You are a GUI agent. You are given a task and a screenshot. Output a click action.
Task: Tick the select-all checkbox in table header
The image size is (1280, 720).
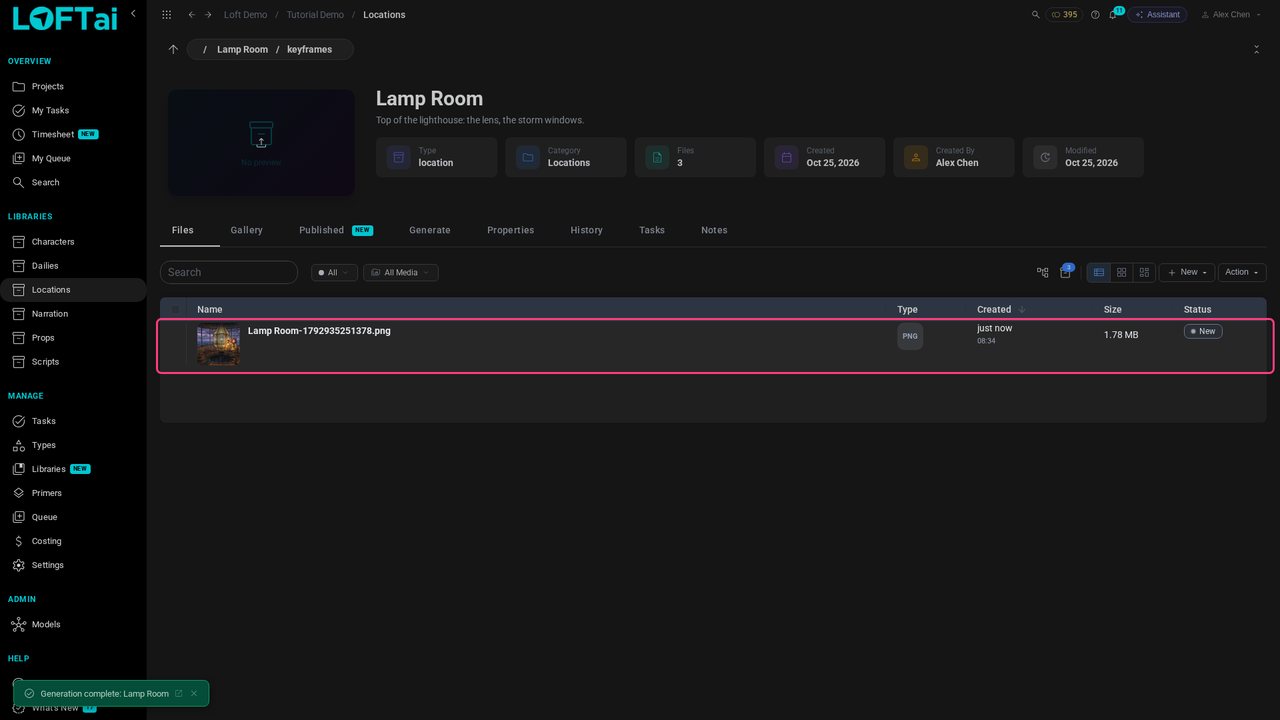point(176,310)
